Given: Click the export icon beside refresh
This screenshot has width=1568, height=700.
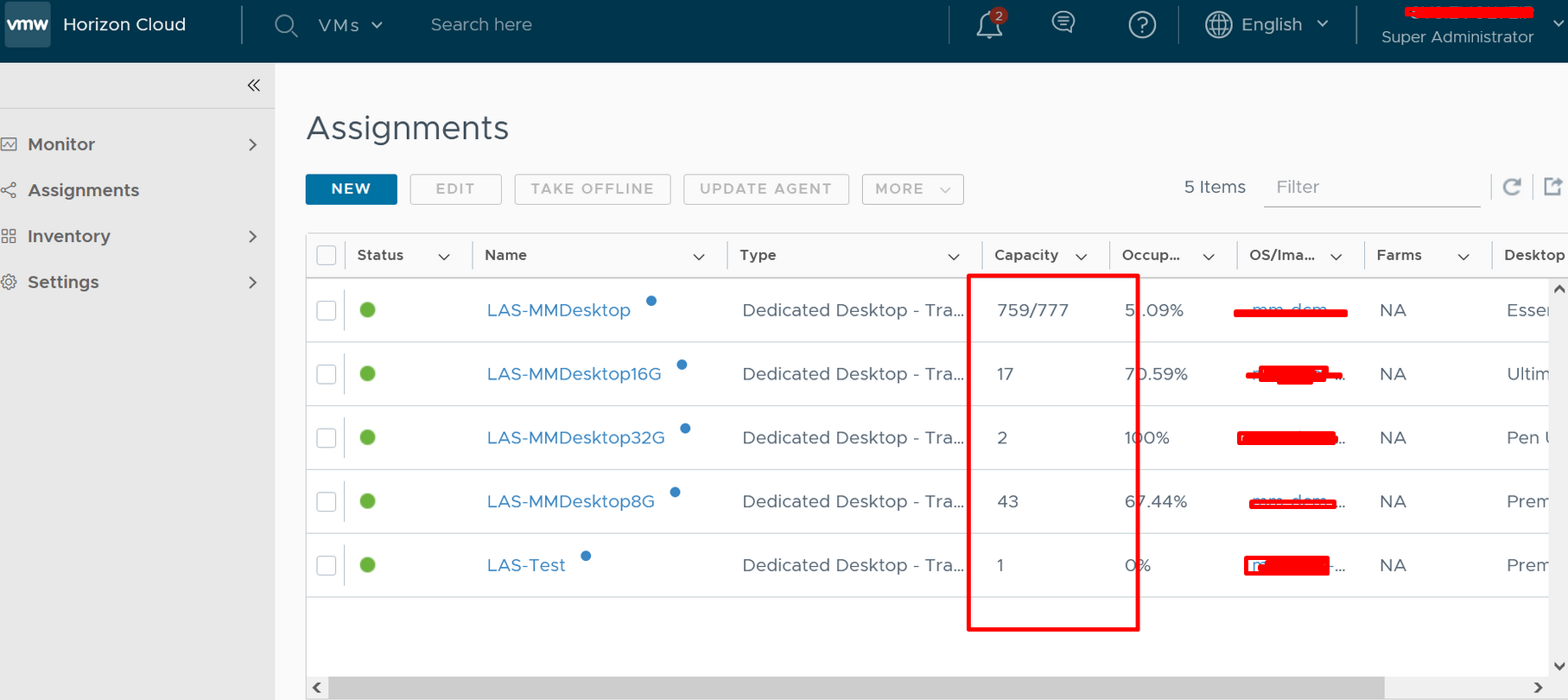Looking at the screenshot, I should (x=1553, y=186).
